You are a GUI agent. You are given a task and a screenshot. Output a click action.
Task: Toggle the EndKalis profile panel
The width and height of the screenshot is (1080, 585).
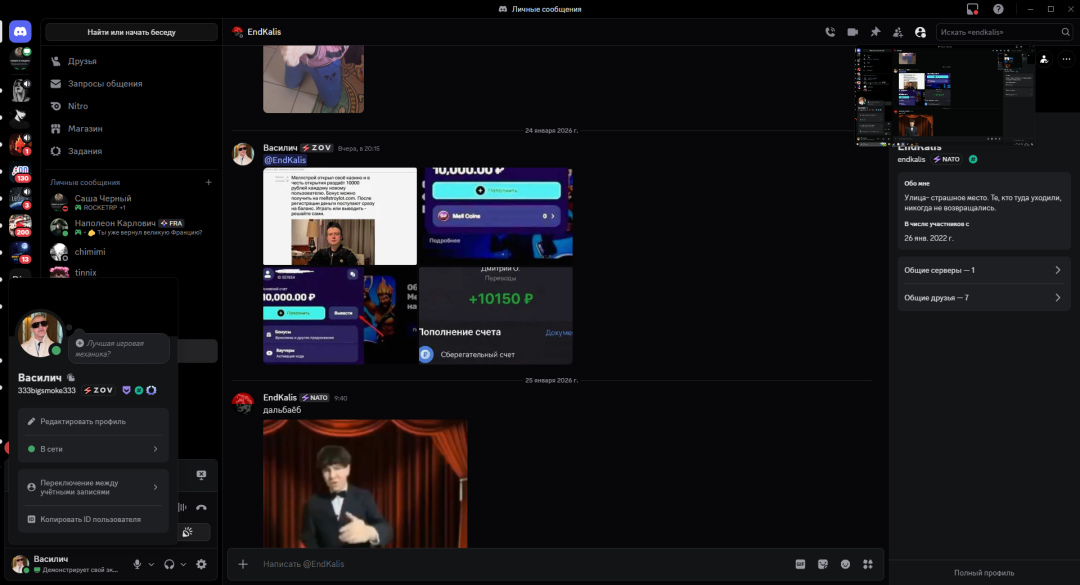pyautogui.click(x=921, y=31)
